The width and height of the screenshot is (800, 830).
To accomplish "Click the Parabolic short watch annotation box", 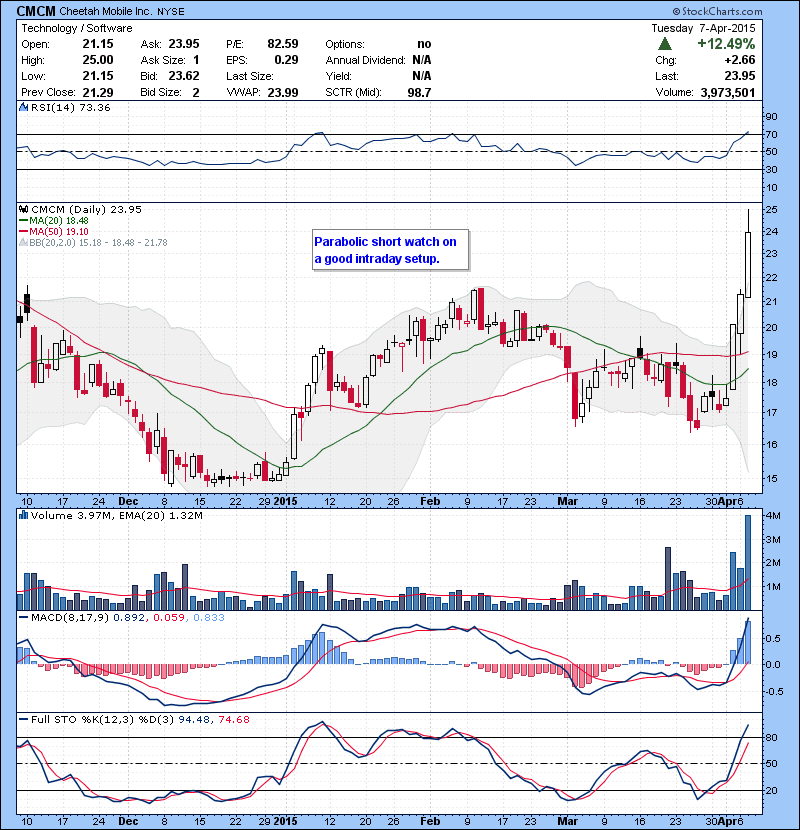I will (390, 250).
